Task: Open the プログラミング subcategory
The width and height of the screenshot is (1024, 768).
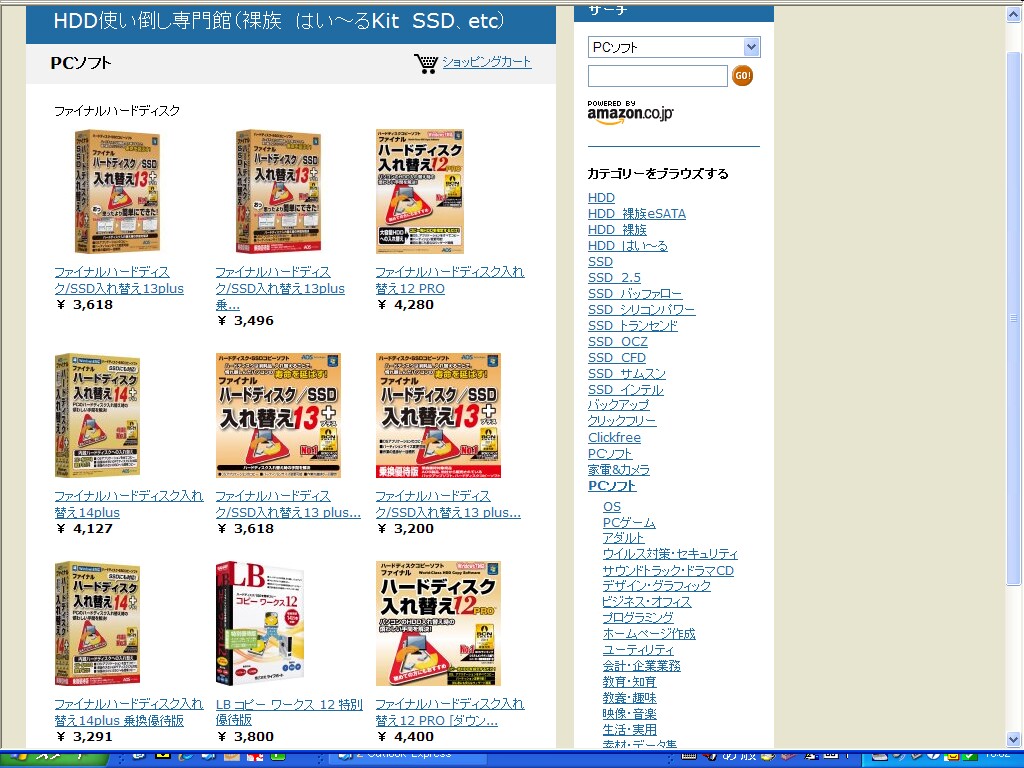Action: (x=638, y=618)
